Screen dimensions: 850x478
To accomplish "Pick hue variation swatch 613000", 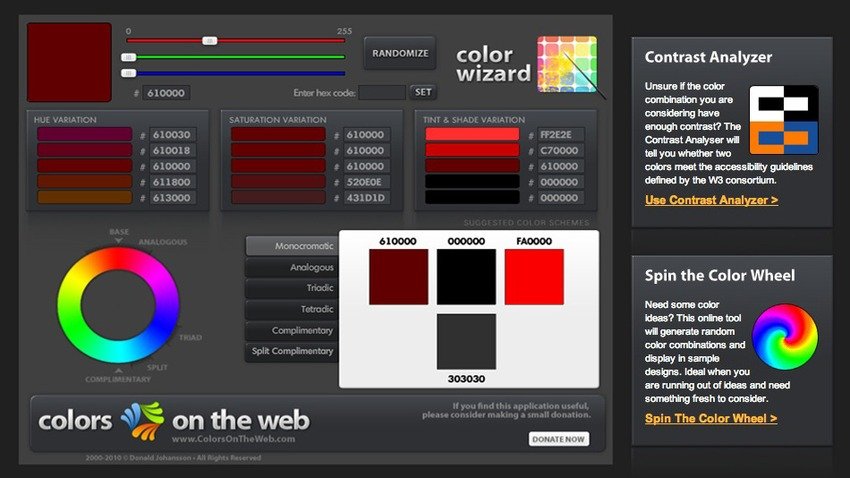I will pos(85,197).
